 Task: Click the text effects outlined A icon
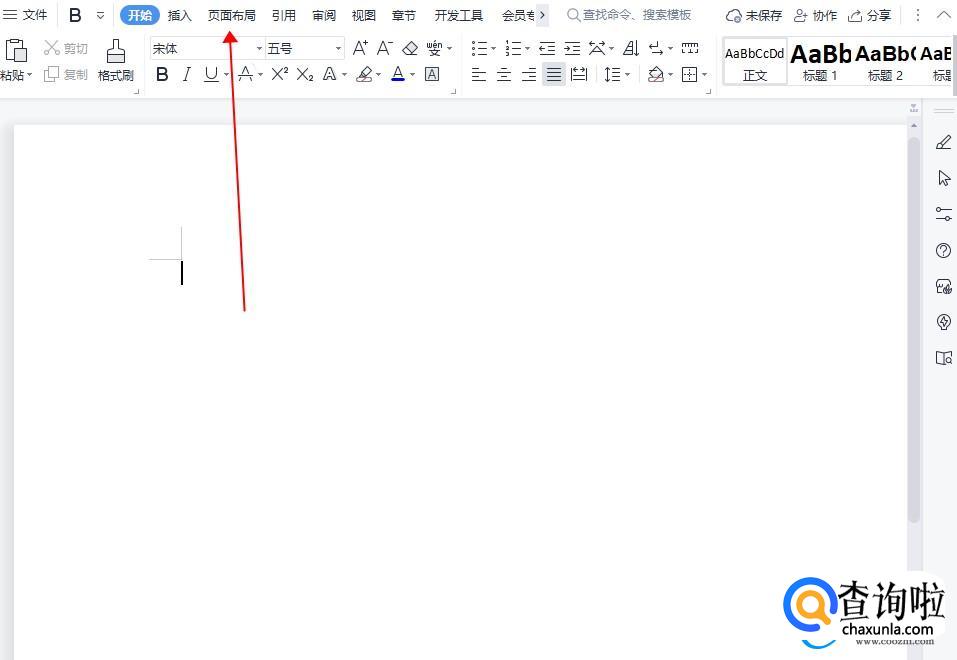[x=330, y=74]
